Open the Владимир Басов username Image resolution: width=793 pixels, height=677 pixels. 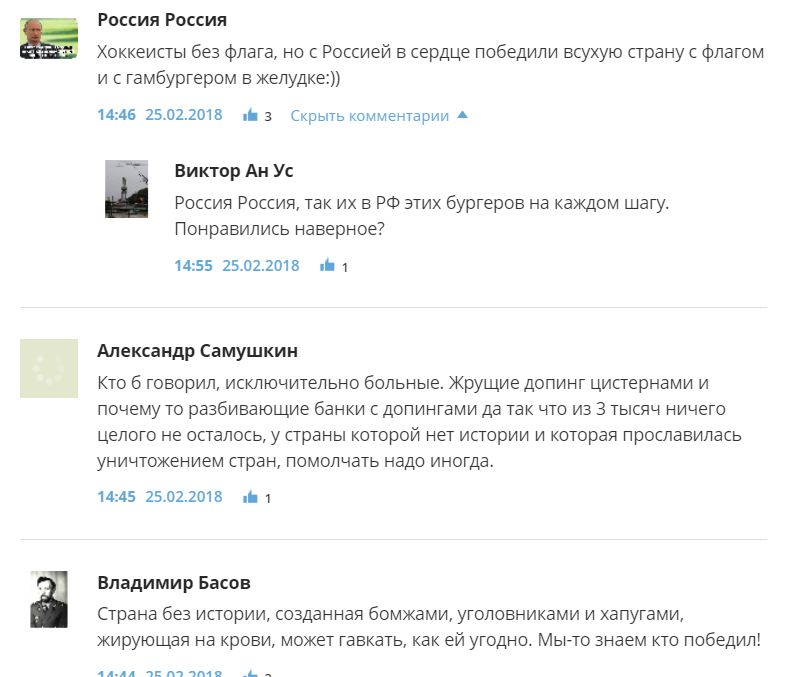pos(174,582)
